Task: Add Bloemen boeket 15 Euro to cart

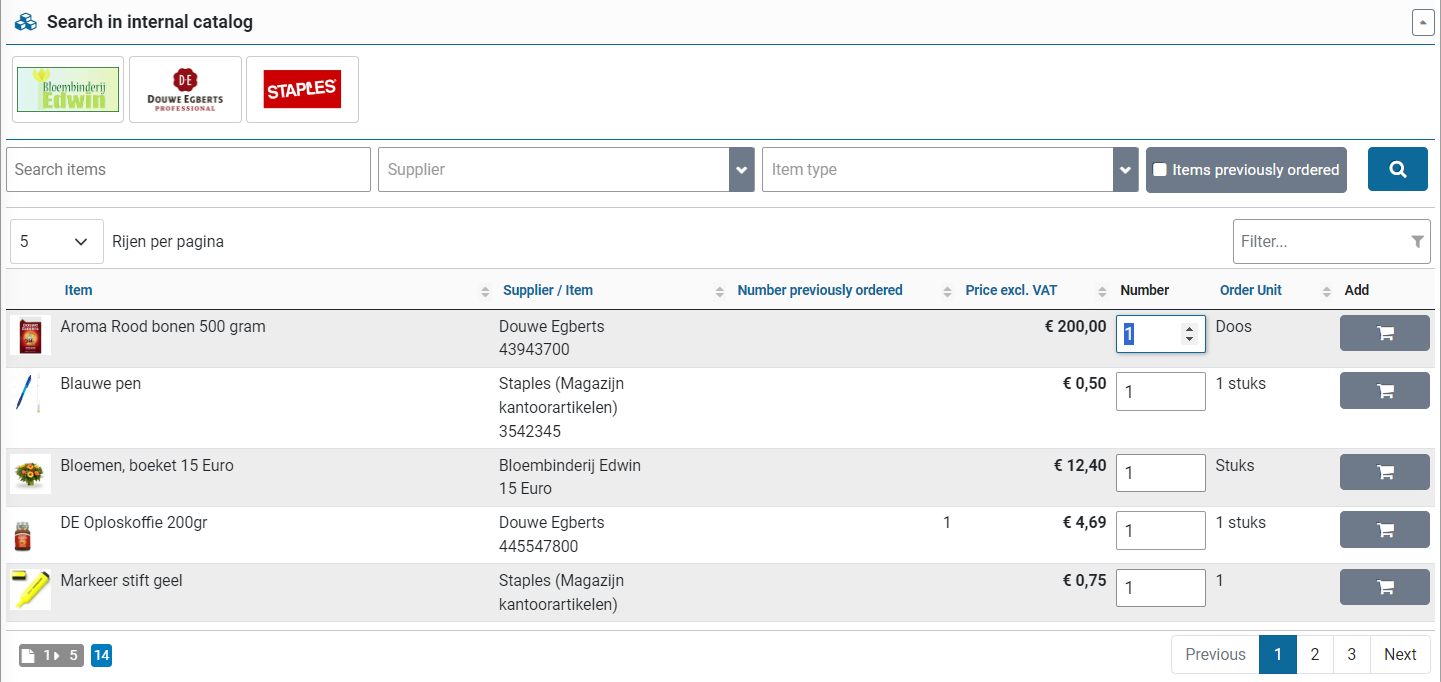Action: (x=1384, y=473)
